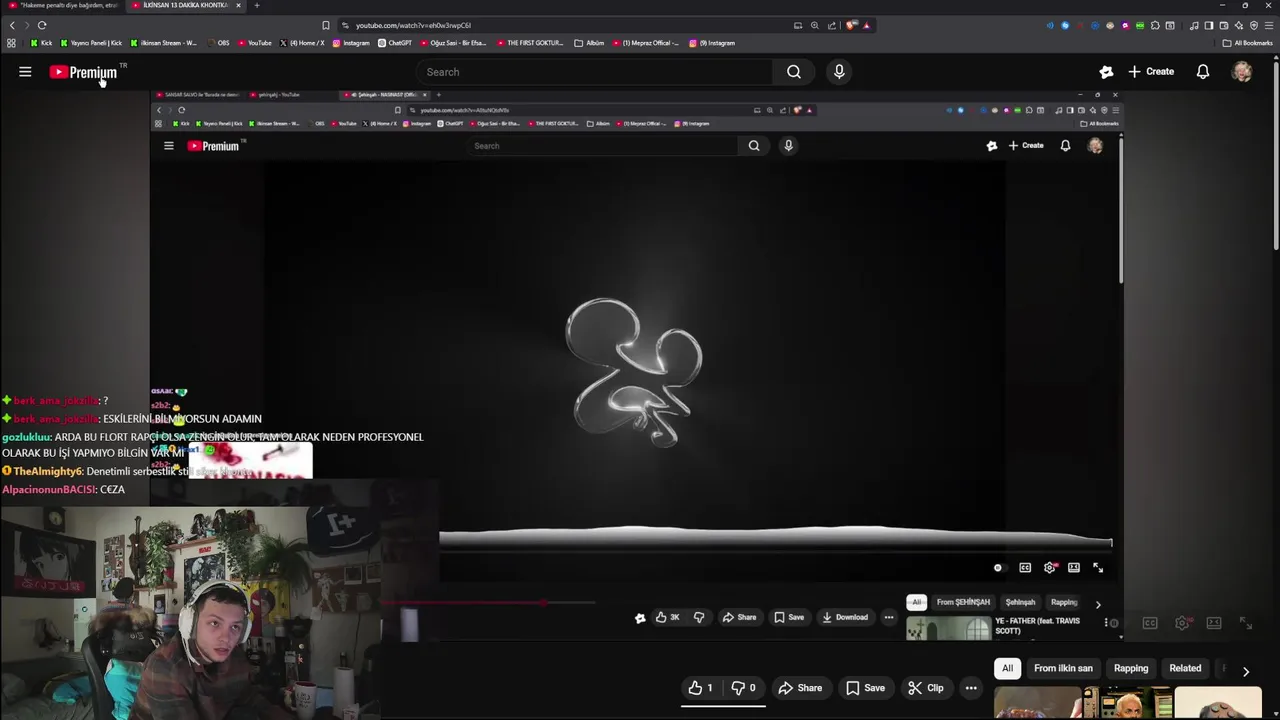Open 'YE - FATHER' recommended video thumbnail

[948, 628]
